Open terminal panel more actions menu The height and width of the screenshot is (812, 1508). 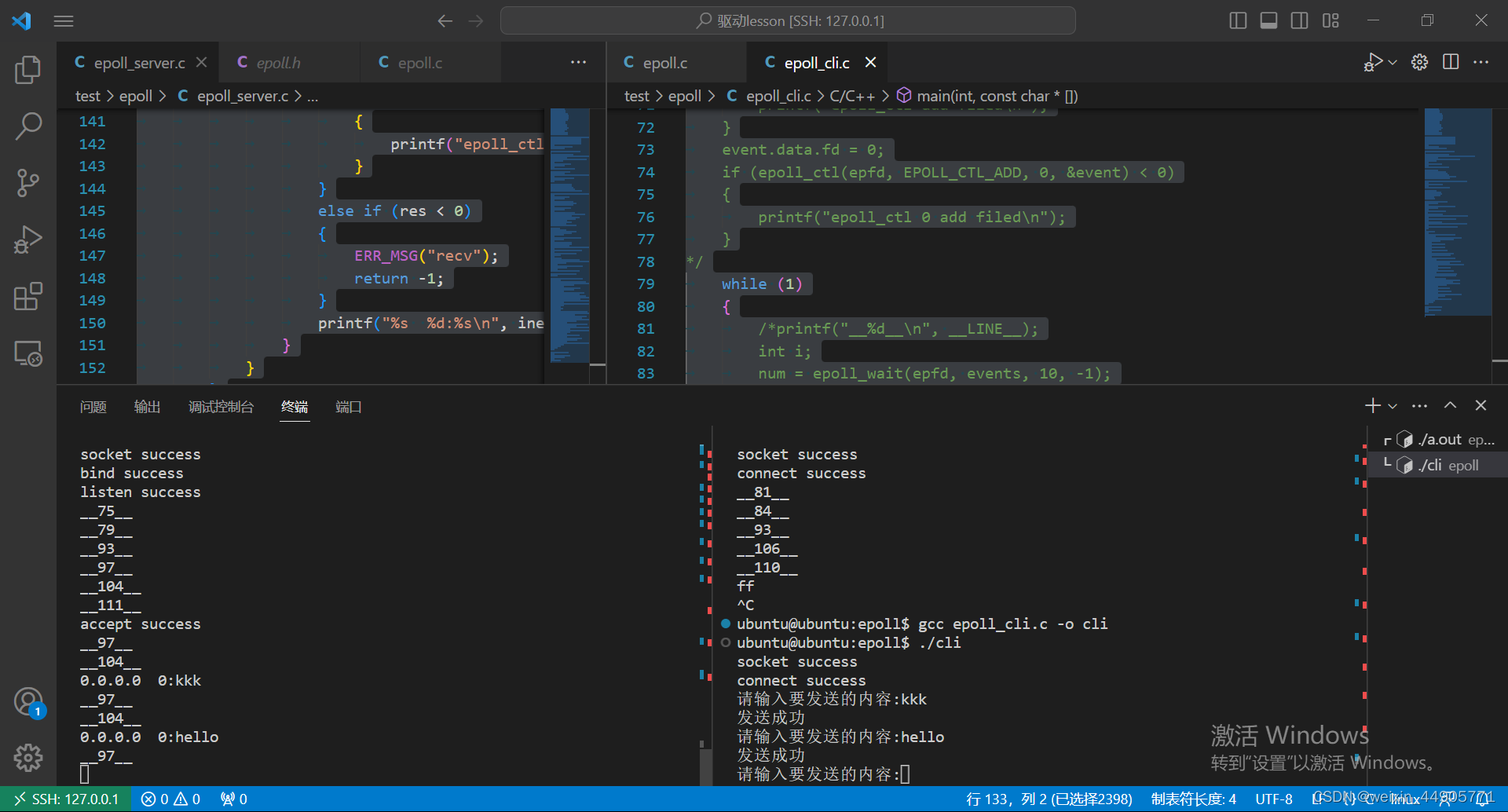tap(1419, 405)
